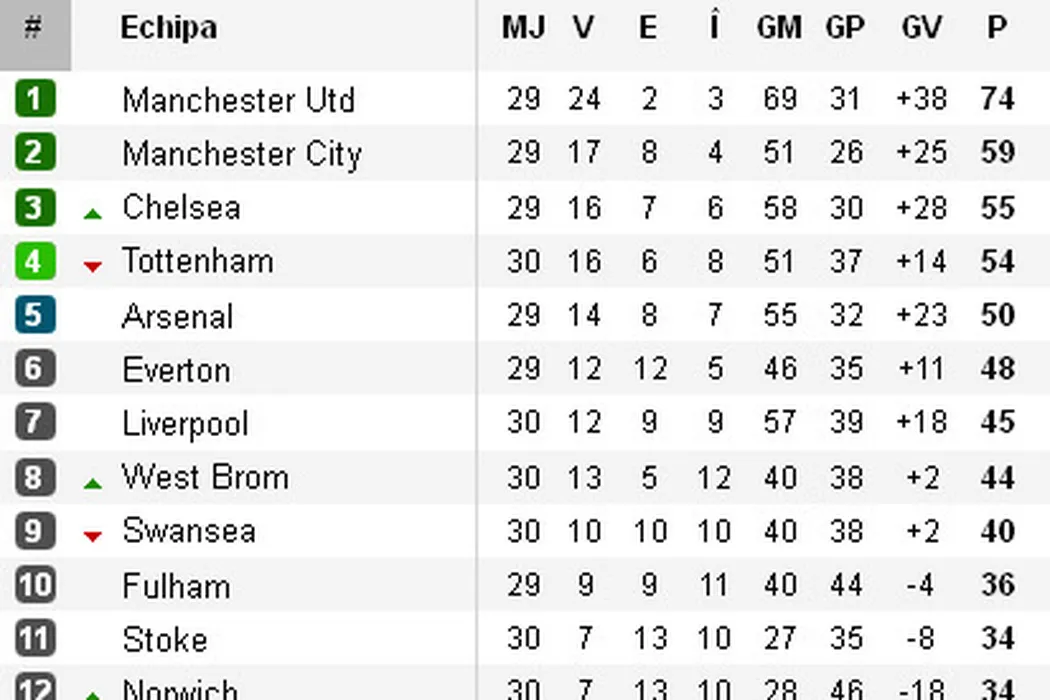Image resolution: width=1050 pixels, height=700 pixels.
Task: Click the gray rank 10 badge
Action: 35,585
